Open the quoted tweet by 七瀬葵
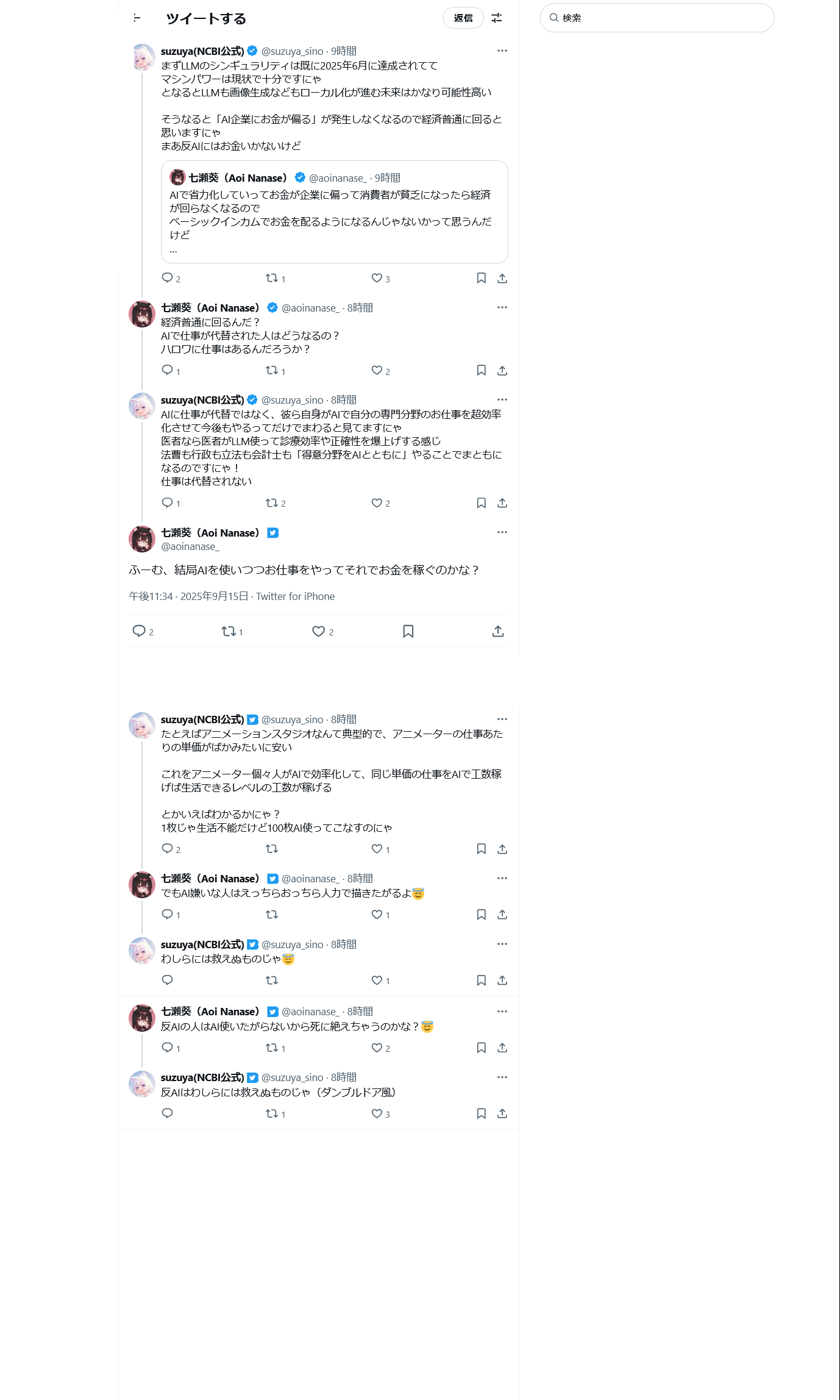The height and width of the screenshot is (1400, 840). tap(334, 212)
